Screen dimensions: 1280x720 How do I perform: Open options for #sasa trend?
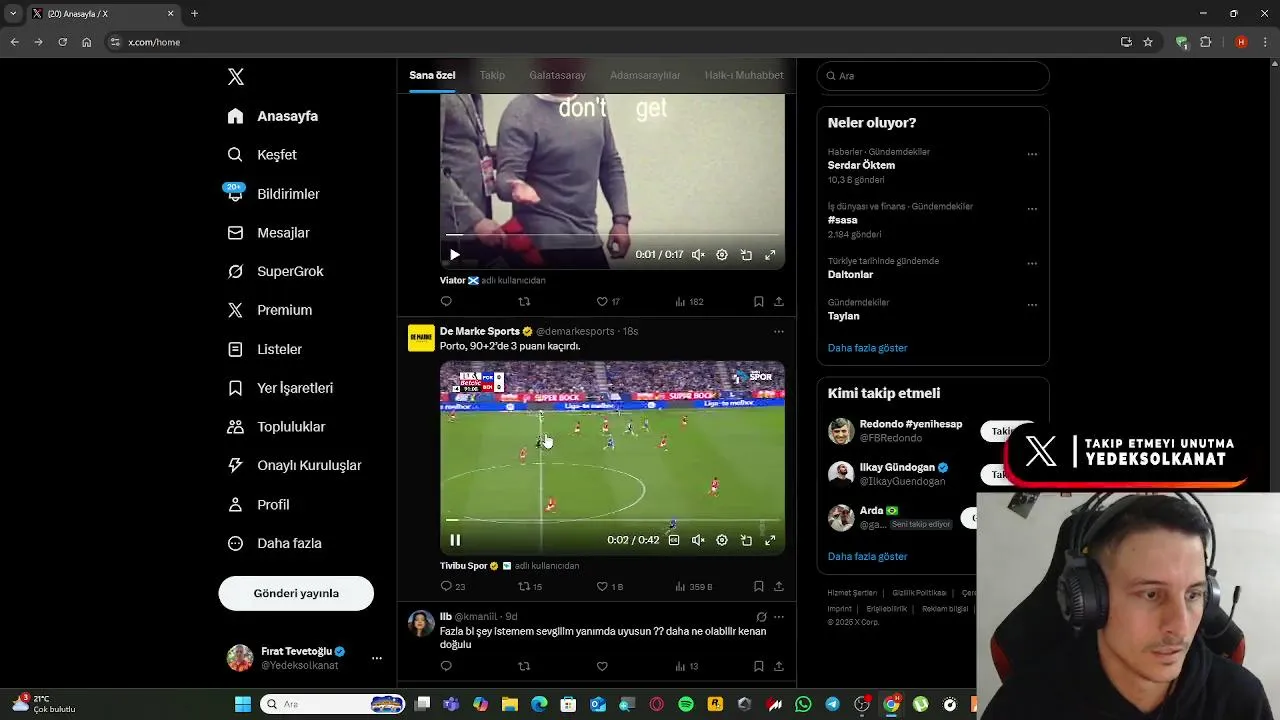point(1032,209)
